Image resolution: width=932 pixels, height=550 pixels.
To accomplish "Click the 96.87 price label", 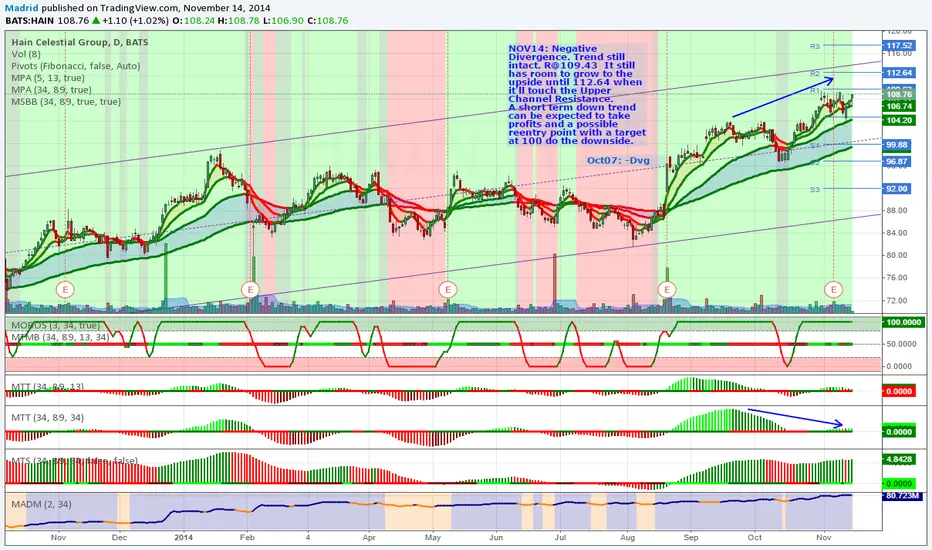I will pos(896,162).
